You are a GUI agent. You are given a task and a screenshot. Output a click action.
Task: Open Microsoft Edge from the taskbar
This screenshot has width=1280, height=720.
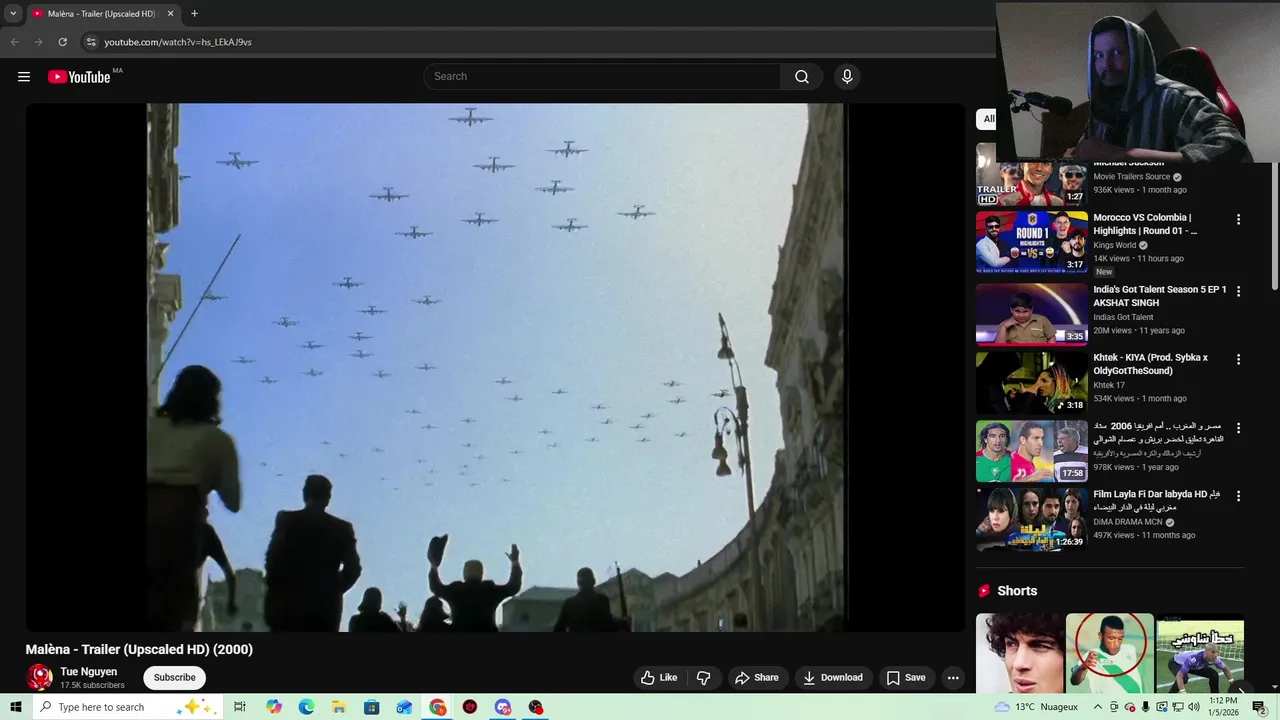tap(306, 707)
